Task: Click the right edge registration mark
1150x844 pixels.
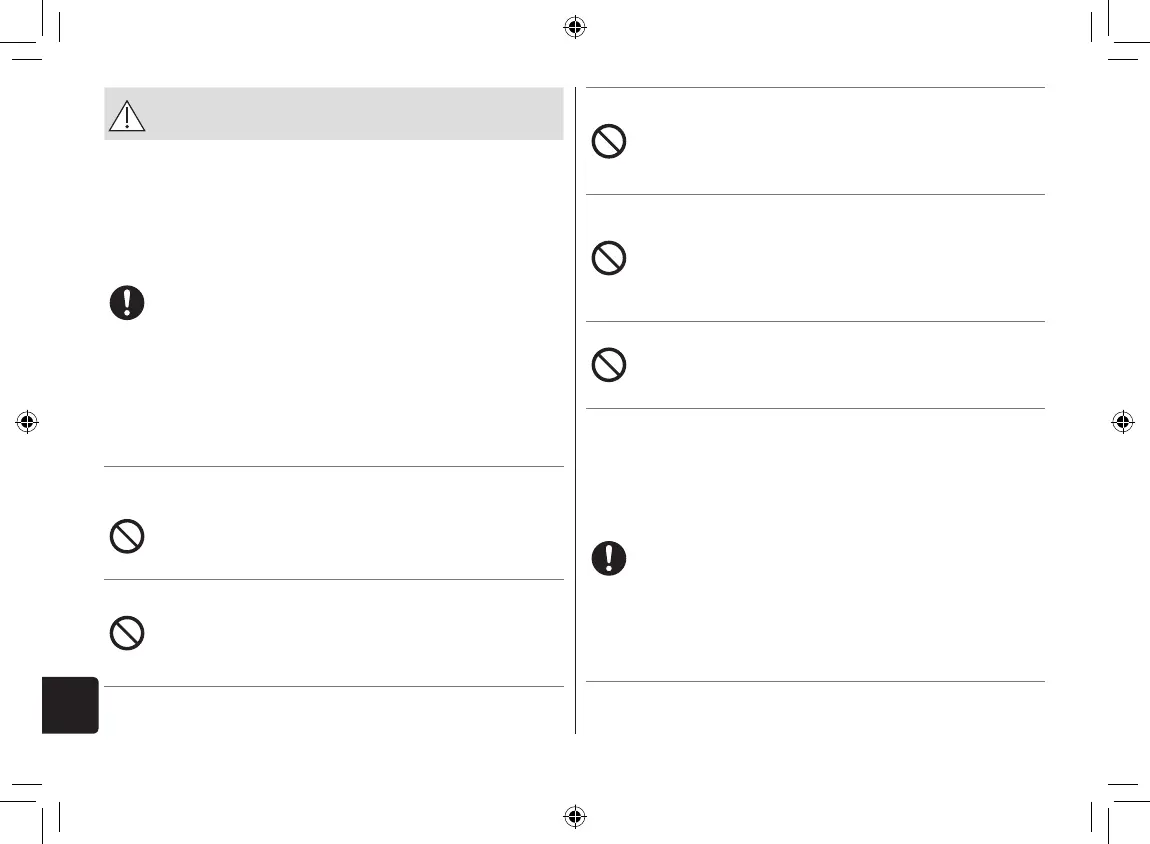Action: 1122,422
